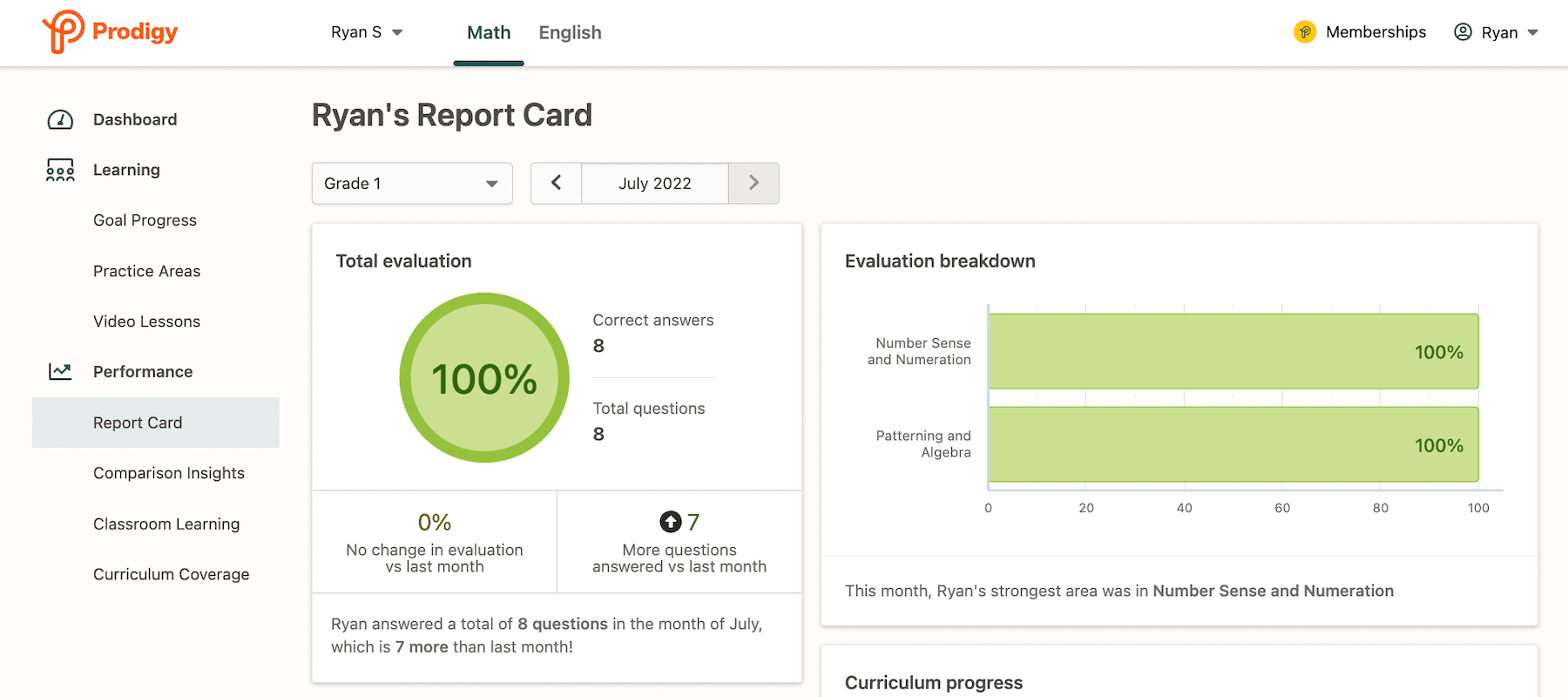
Task: Select the Math tab
Action: click(488, 32)
